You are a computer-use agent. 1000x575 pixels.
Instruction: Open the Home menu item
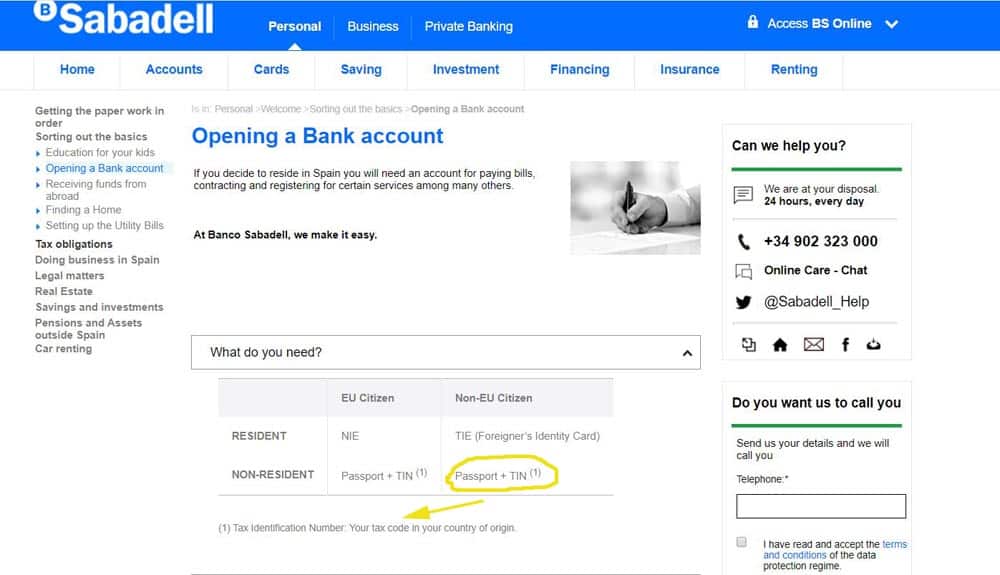coord(77,69)
